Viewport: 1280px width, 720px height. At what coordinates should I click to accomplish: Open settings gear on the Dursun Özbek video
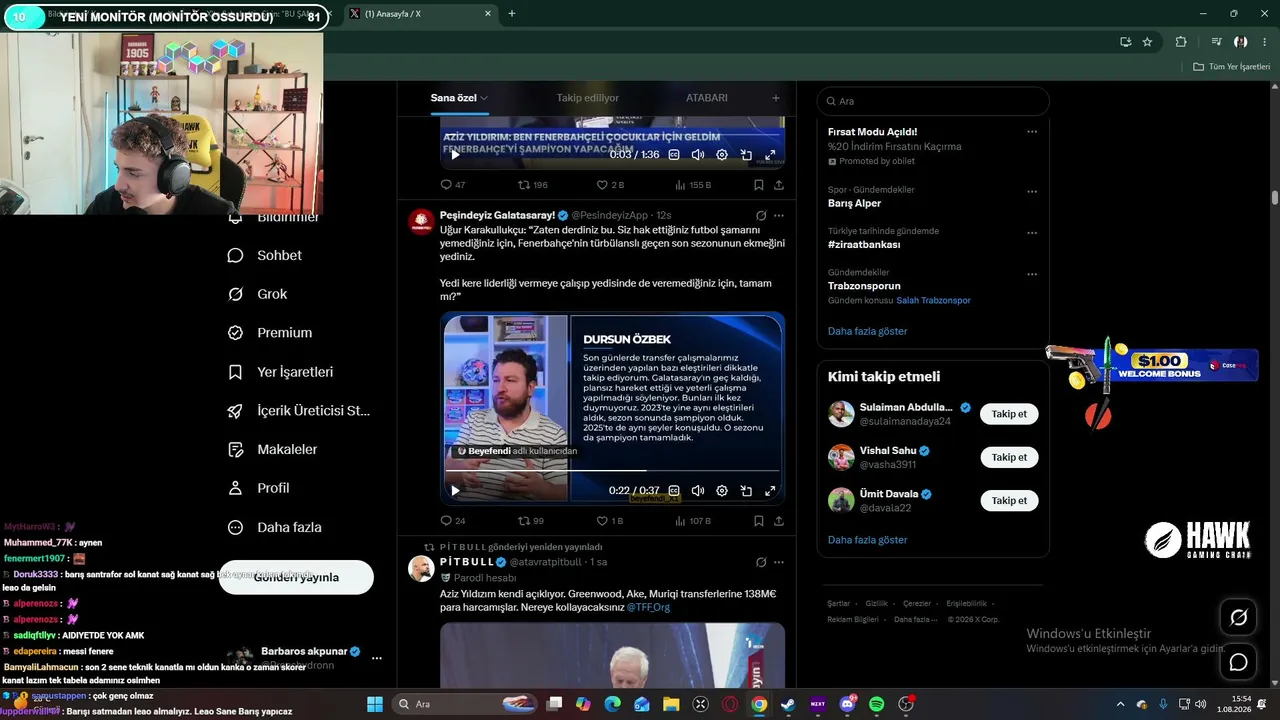[722, 491]
